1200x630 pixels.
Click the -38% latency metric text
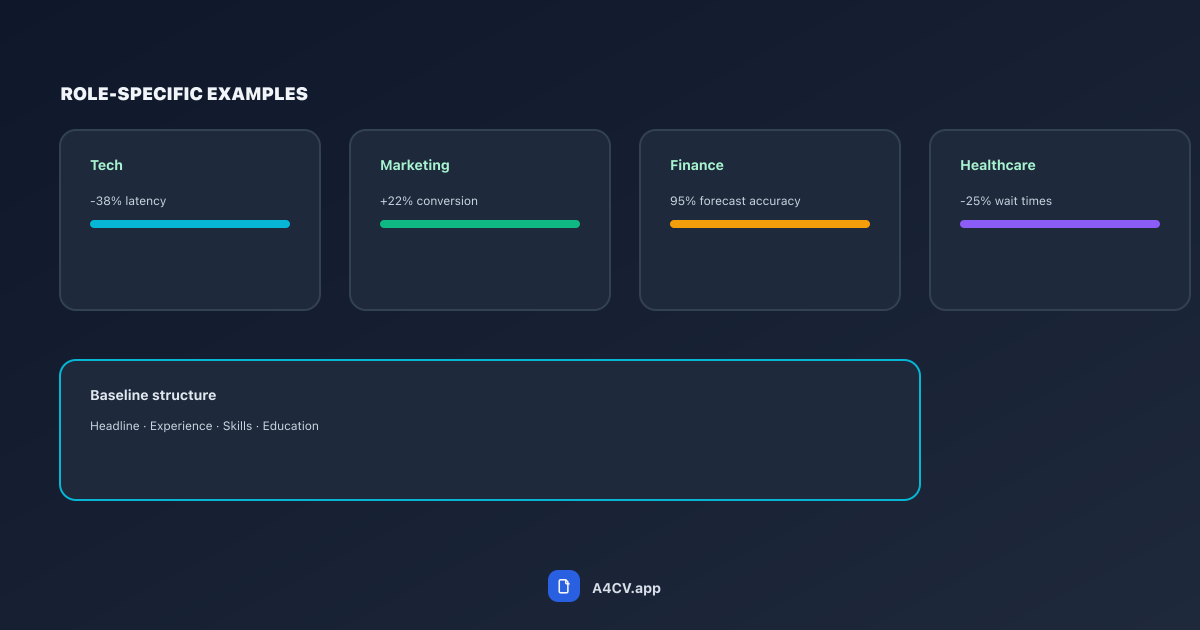point(128,201)
